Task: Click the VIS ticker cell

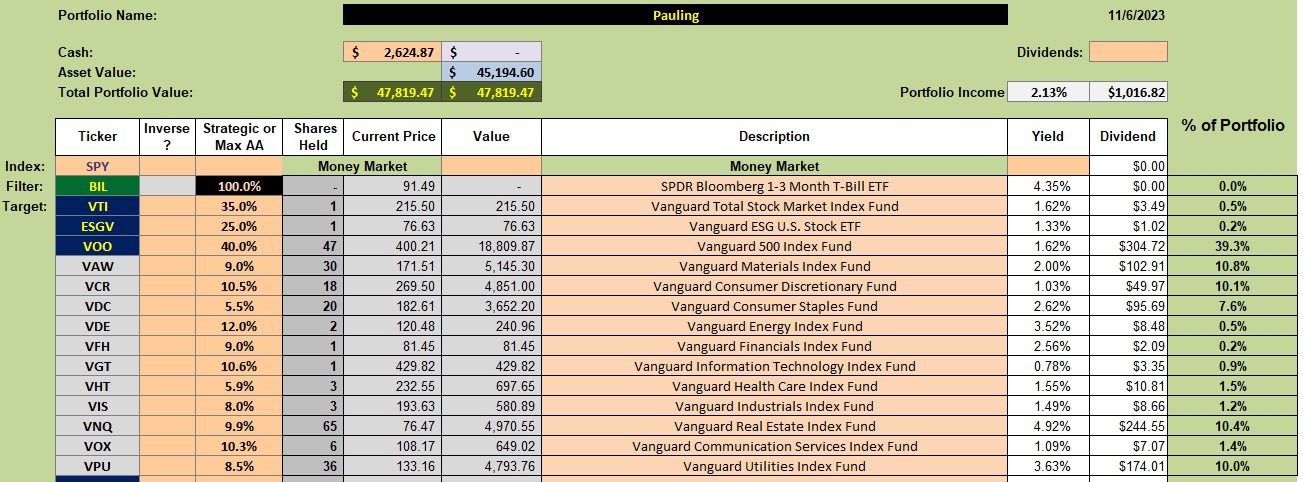Action: tap(97, 406)
